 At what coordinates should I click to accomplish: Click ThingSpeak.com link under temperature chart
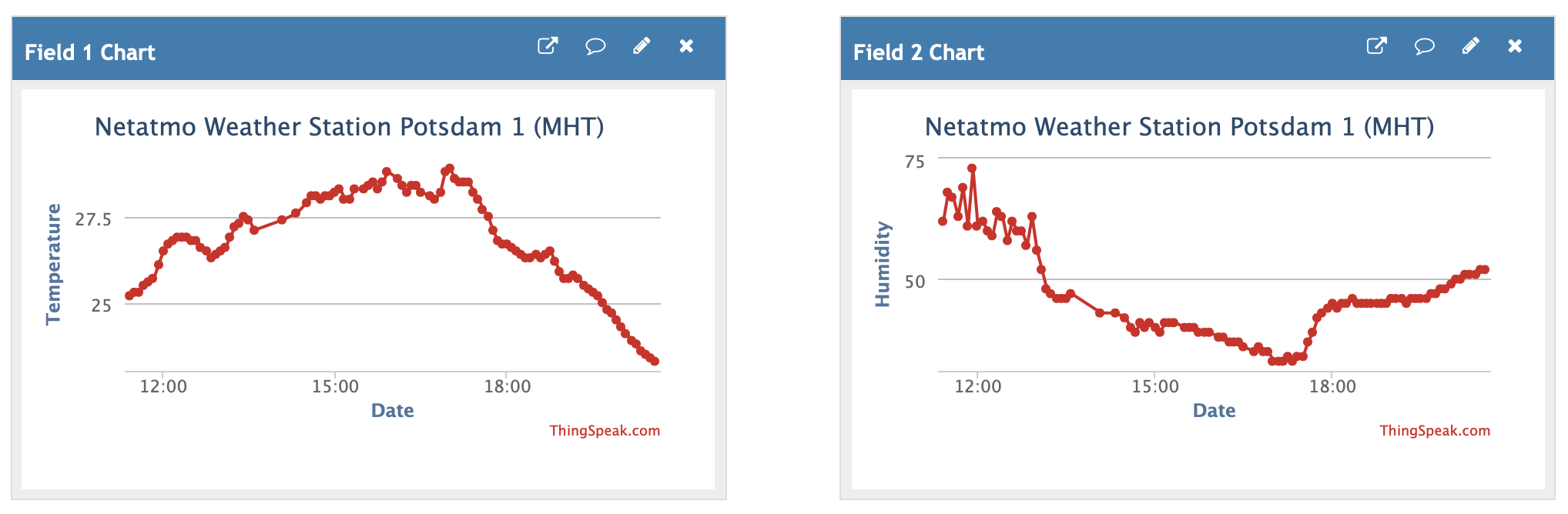tap(605, 431)
